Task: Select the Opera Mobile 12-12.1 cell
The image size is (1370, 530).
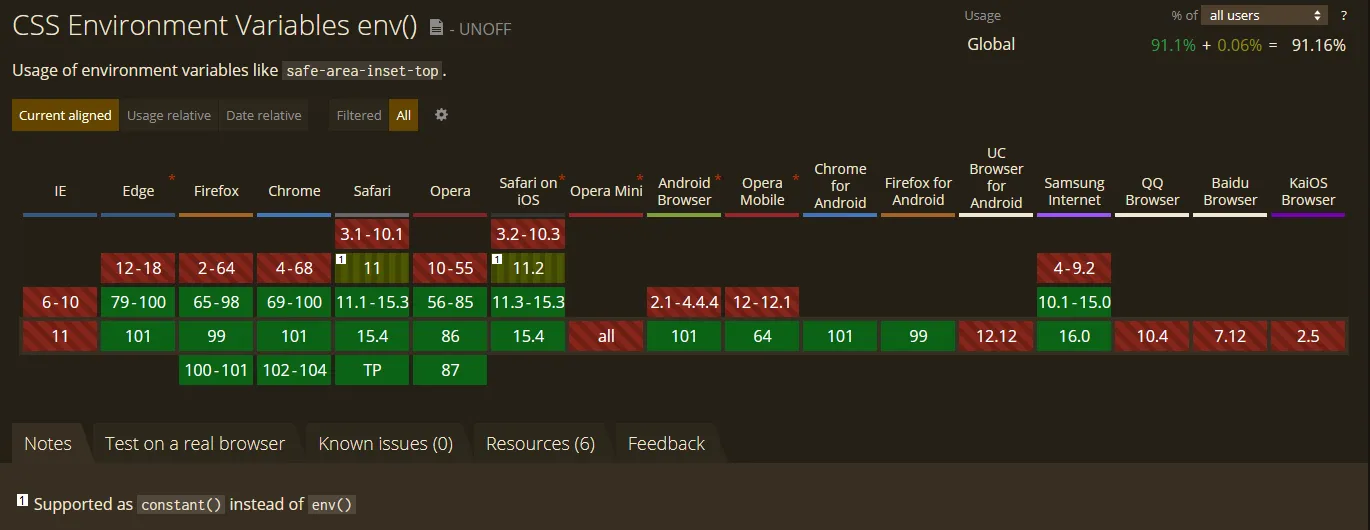Action: click(x=762, y=302)
